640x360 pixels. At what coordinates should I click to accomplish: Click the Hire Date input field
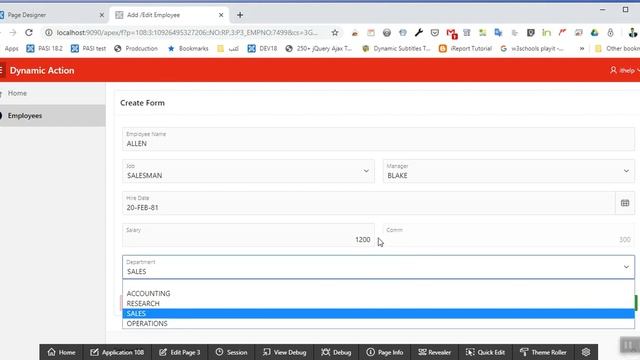369,203
